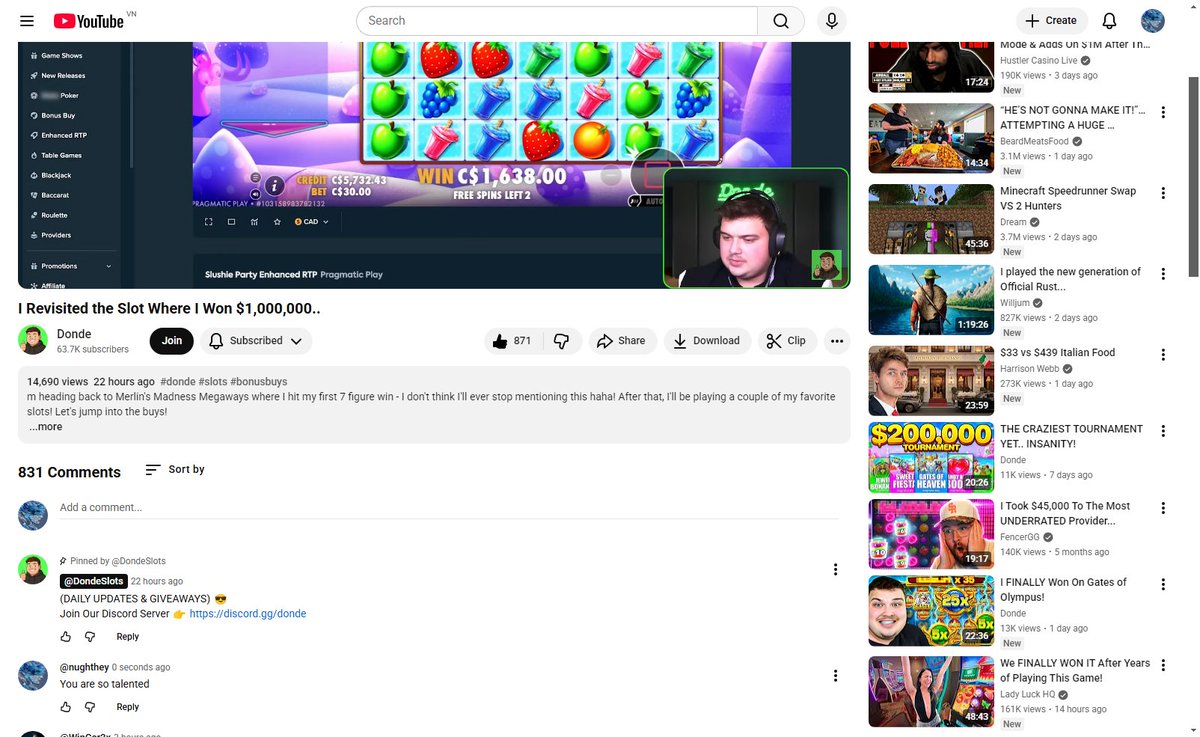
Task: Open Gates of Olympus video title
Action: point(1063,590)
